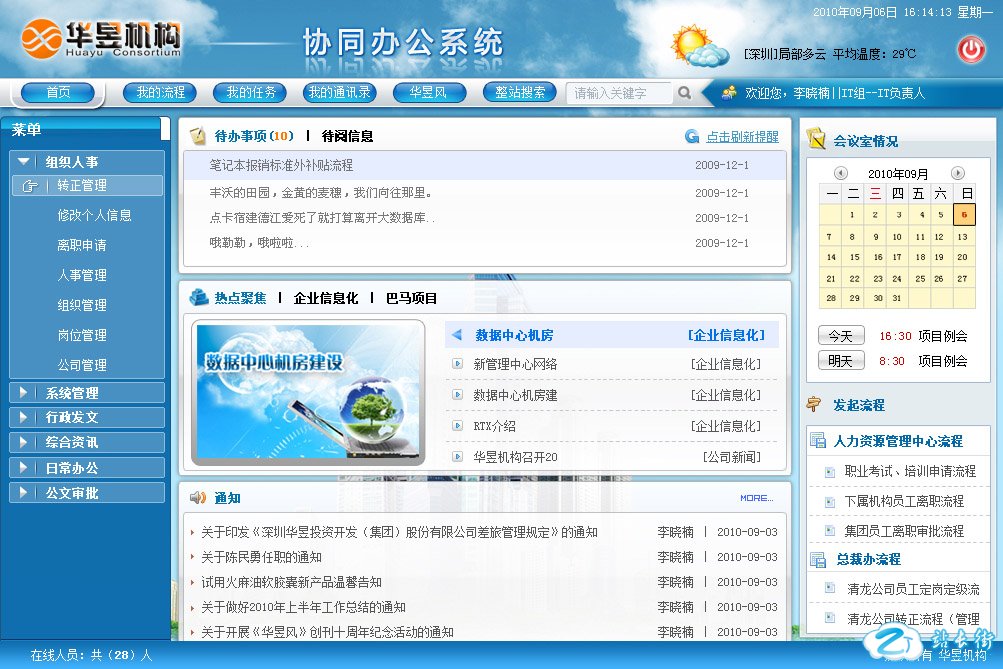This screenshot has height=669, width=1003.
Task: Click the weather sun cloud icon
Action: pyautogui.click(x=699, y=46)
